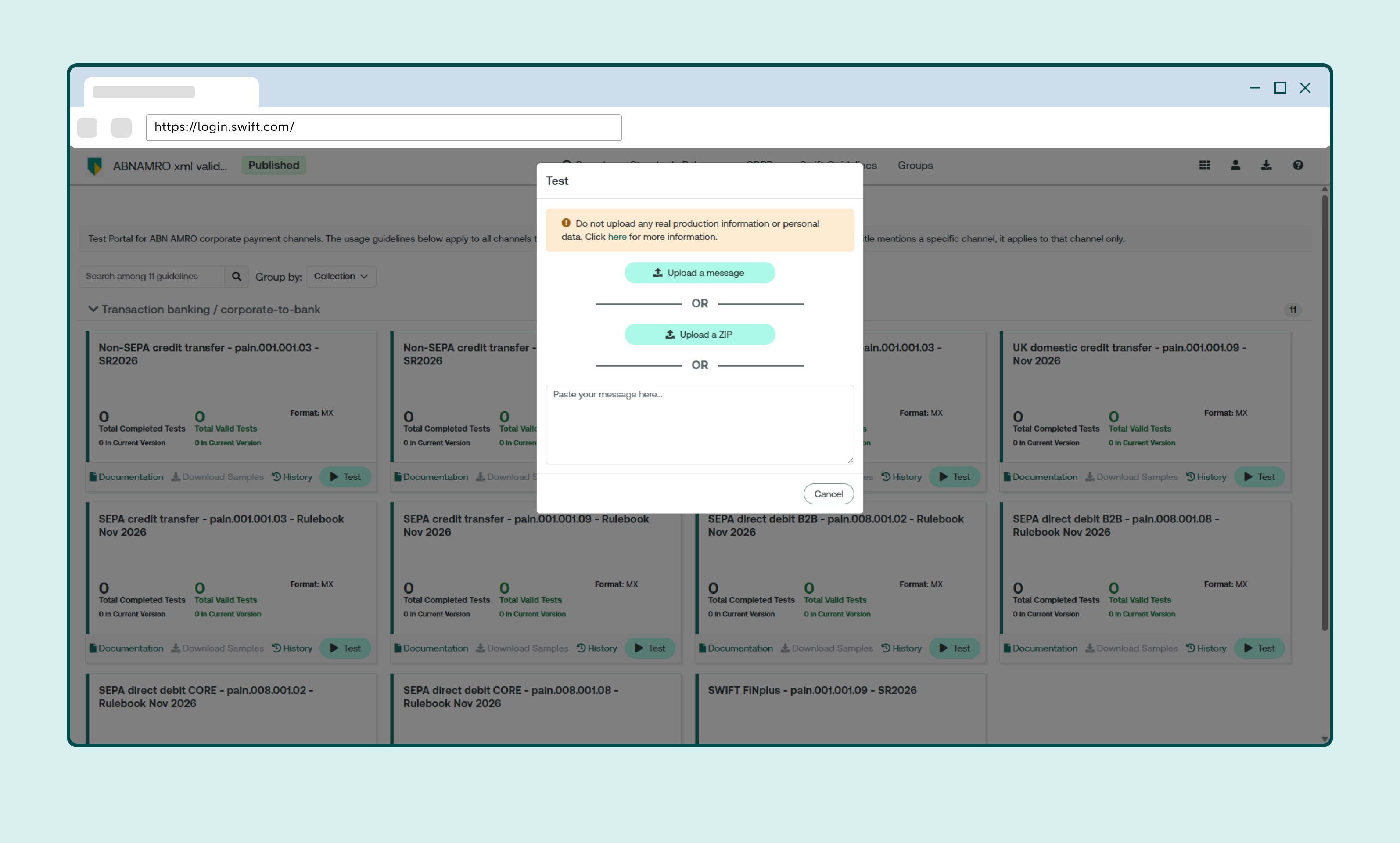Screen dimensions: 1400x843
Task: Open Documentation for SEPA direct debit B2B pain.008.001.02
Action: pyautogui.click(x=736, y=648)
